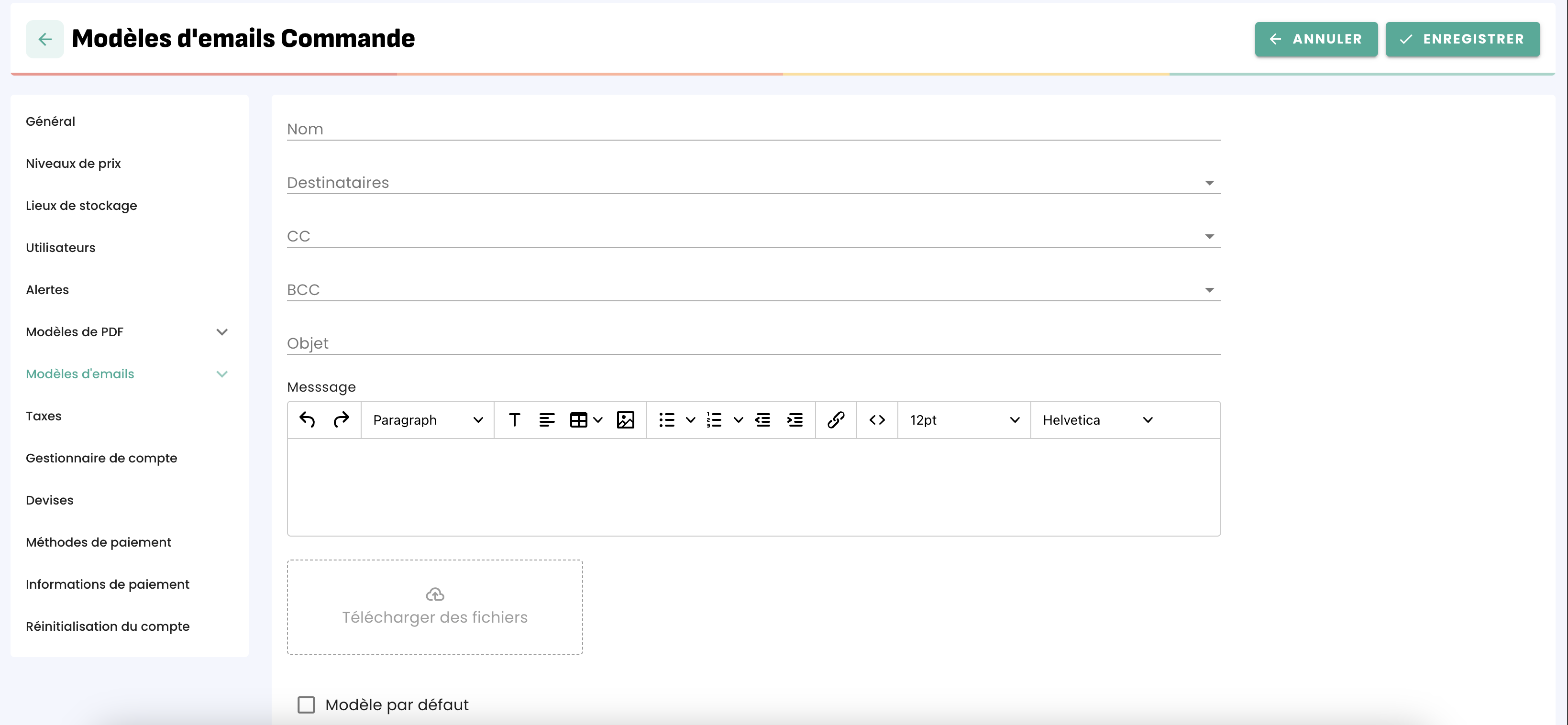Click the Enregistrer button

1462,40
